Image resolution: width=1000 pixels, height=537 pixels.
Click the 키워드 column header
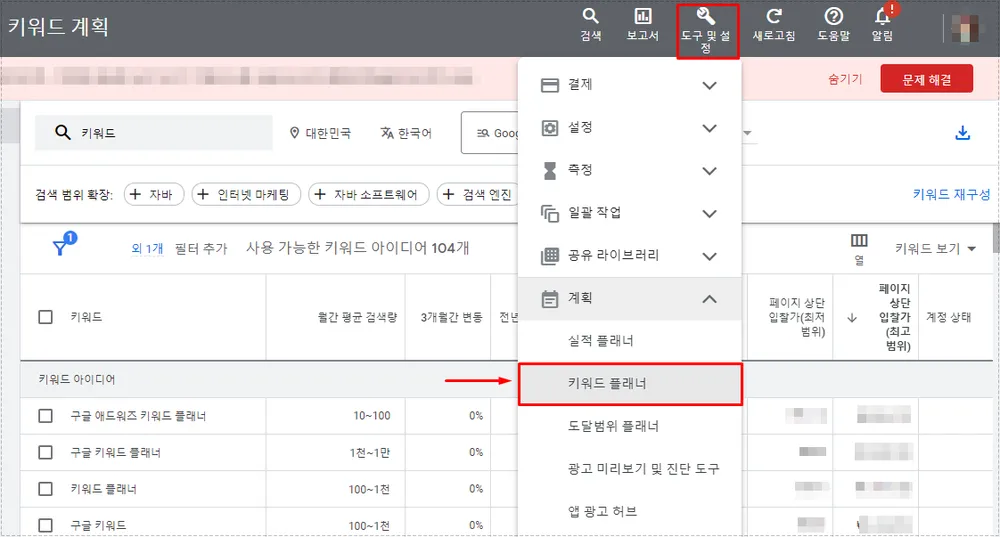[86, 317]
